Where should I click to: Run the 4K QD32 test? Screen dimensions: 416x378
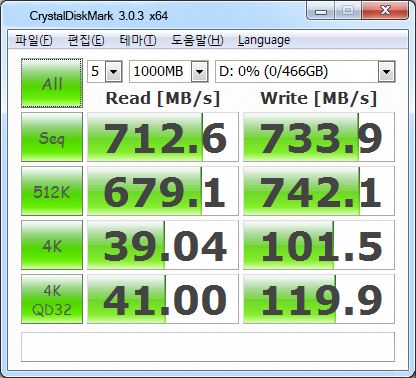[x=52, y=299]
